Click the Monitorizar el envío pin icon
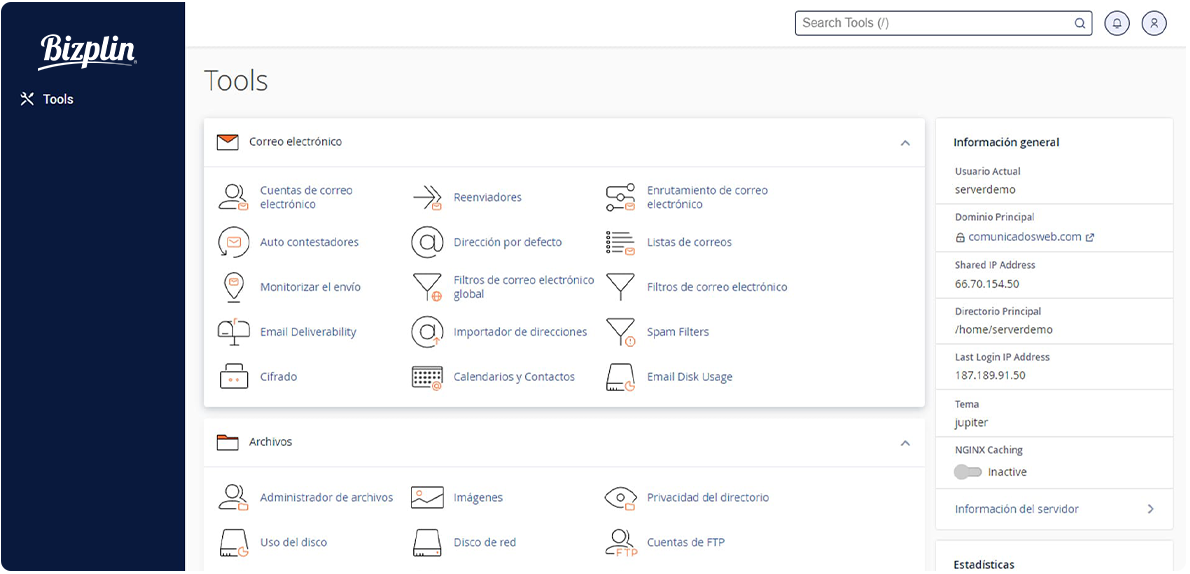The height and width of the screenshot is (574, 1190). coord(234,287)
